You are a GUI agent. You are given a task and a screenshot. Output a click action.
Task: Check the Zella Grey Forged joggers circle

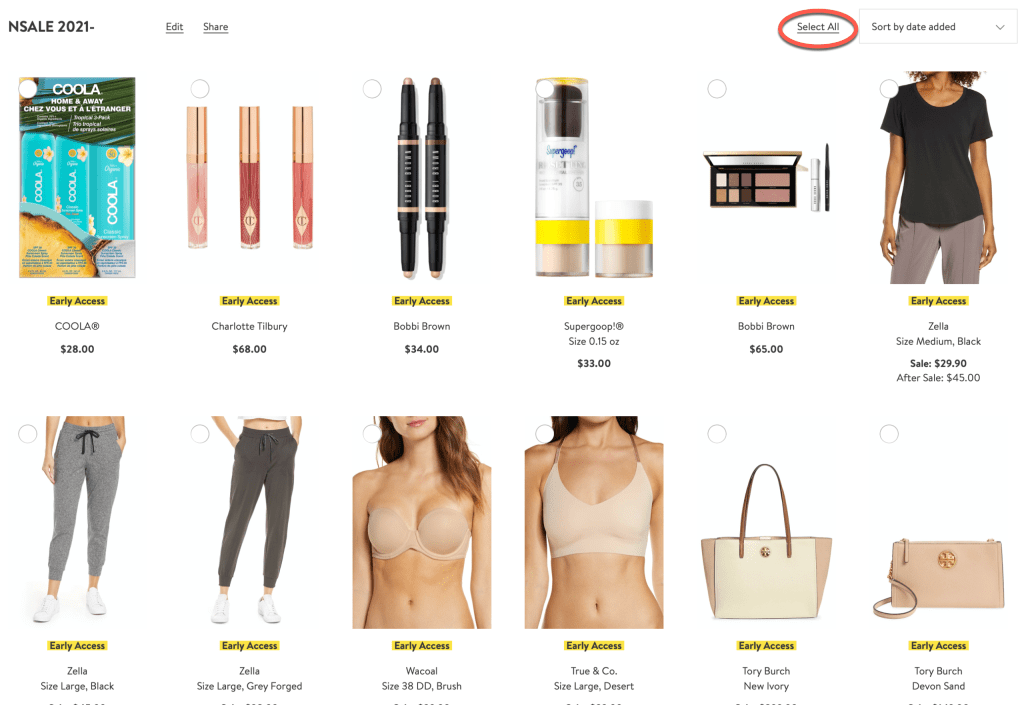200,433
